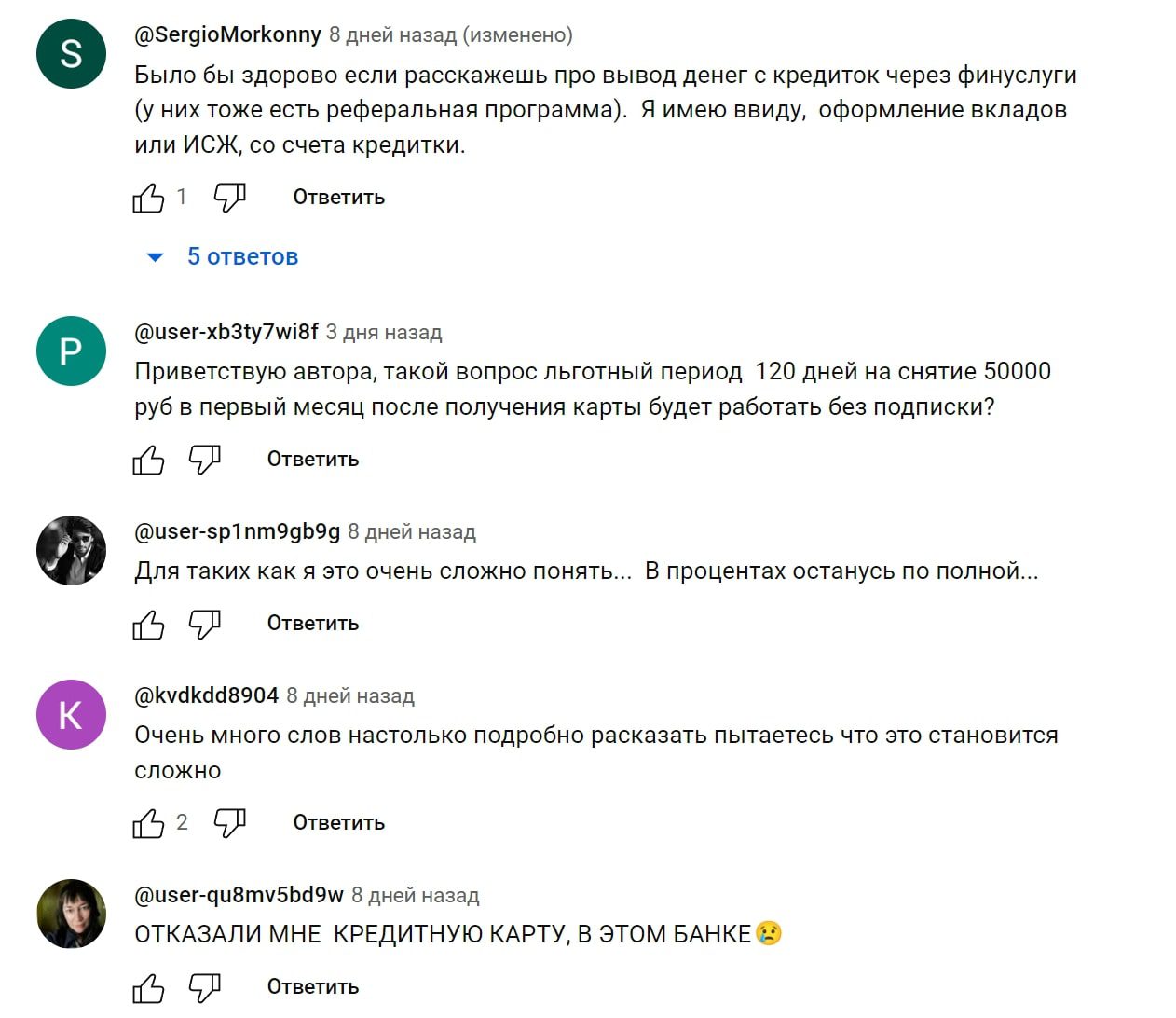Like the @SergioMorkonny comment
The image size is (1176, 1018).
point(148,198)
